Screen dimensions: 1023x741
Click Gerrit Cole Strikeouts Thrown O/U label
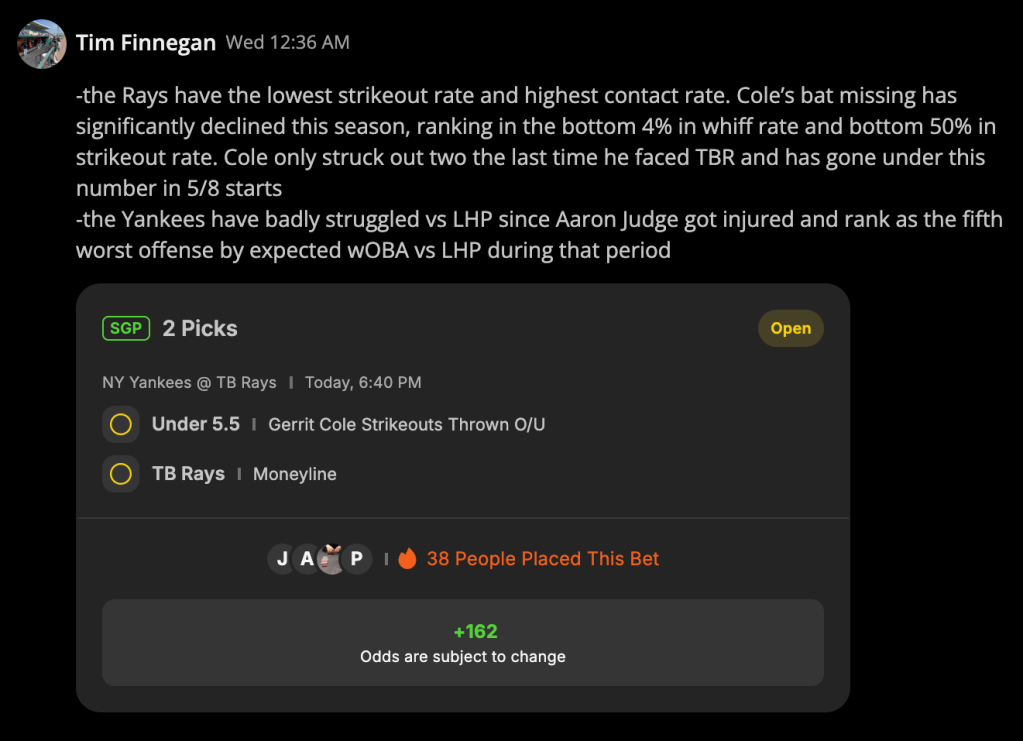click(x=406, y=425)
